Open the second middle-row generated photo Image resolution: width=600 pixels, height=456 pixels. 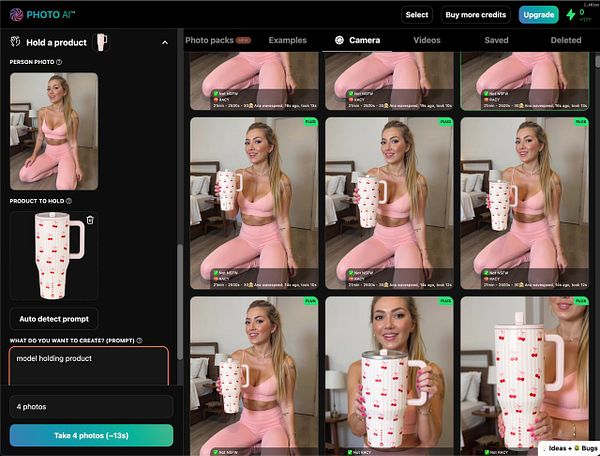[x=389, y=203]
